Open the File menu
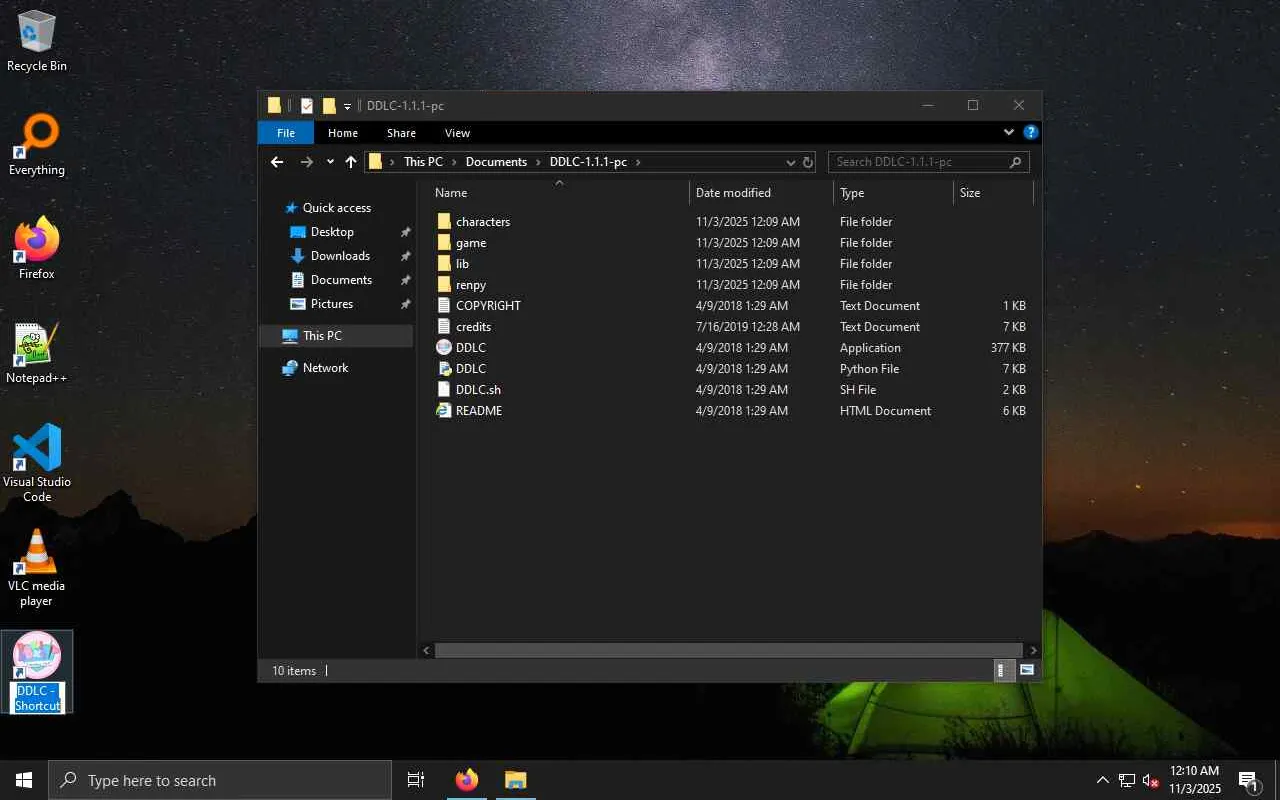The height and width of the screenshot is (800, 1280). pyautogui.click(x=286, y=133)
